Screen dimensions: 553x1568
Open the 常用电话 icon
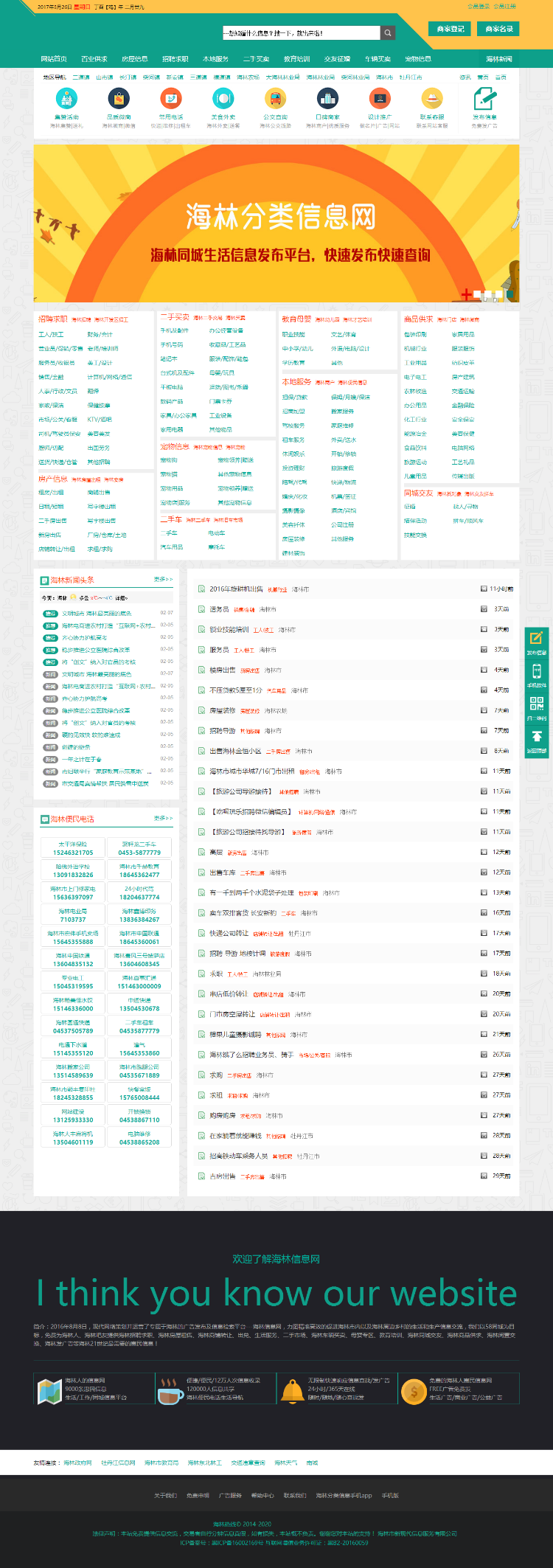click(171, 98)
